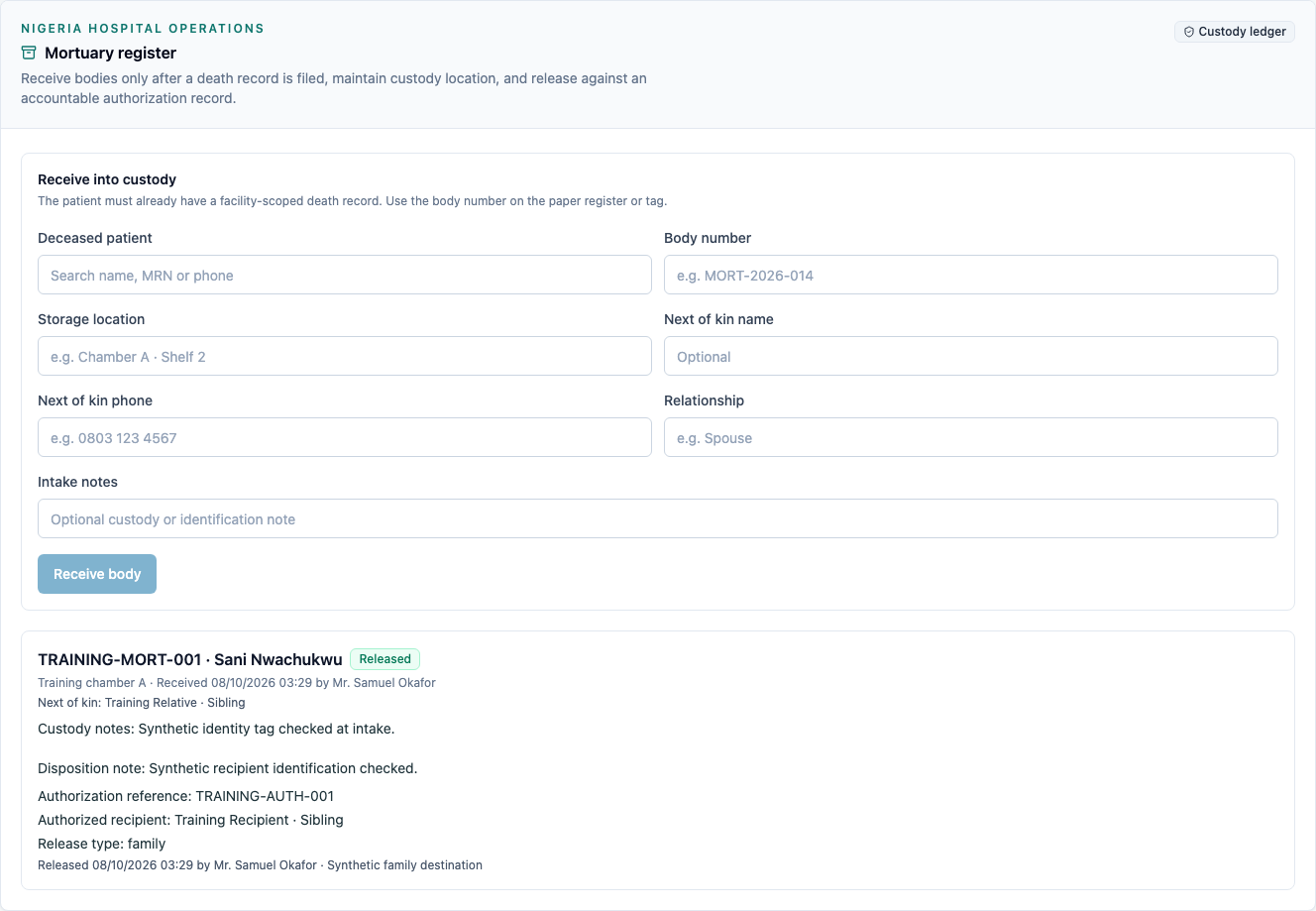Click the Deceased patient field label
Viewport: 1316px width, 911px height.
(x=95, y=238)
